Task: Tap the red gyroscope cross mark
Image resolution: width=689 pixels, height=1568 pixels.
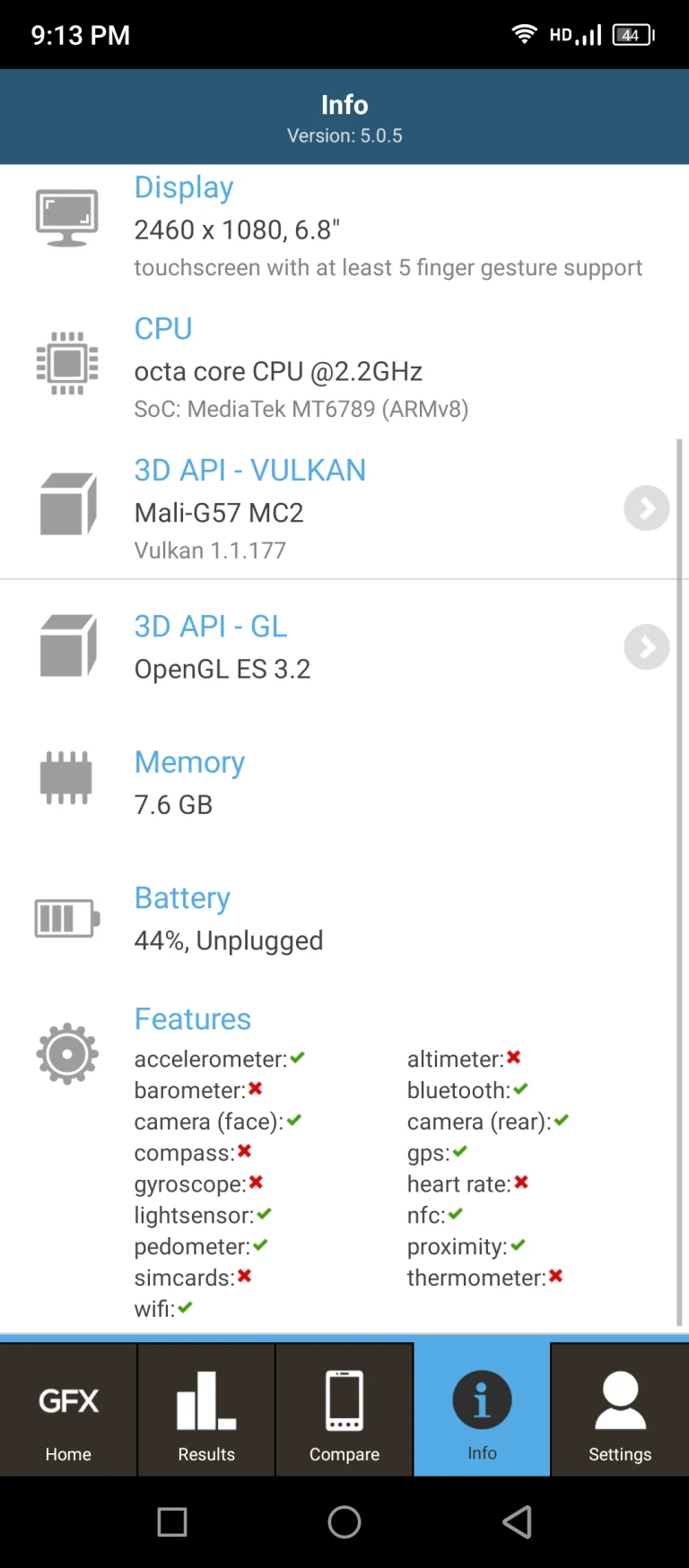Action: click(255, 1182)
